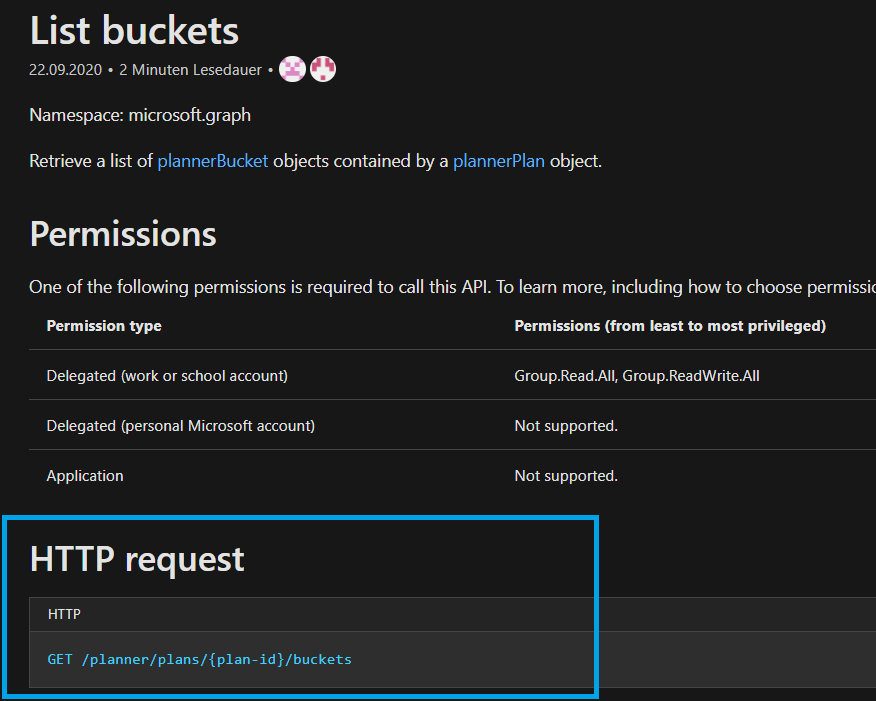
Task: Select the Application permission type cell
Action: (x=85, y=476)
